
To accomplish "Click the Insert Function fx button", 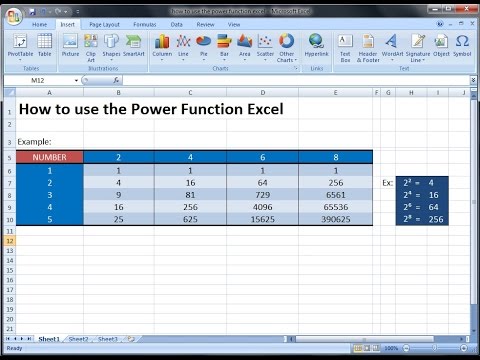I will [116, 80].
